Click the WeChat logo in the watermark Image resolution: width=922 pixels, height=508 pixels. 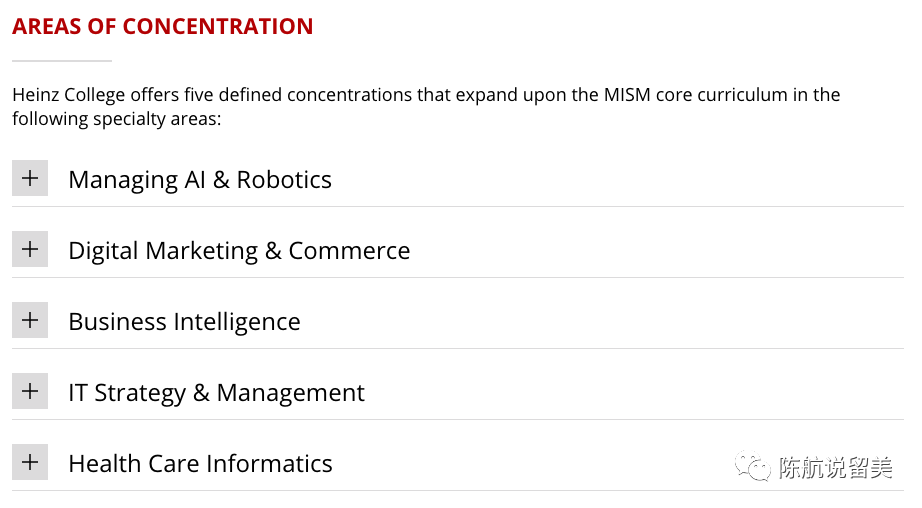tap(753, 467)
